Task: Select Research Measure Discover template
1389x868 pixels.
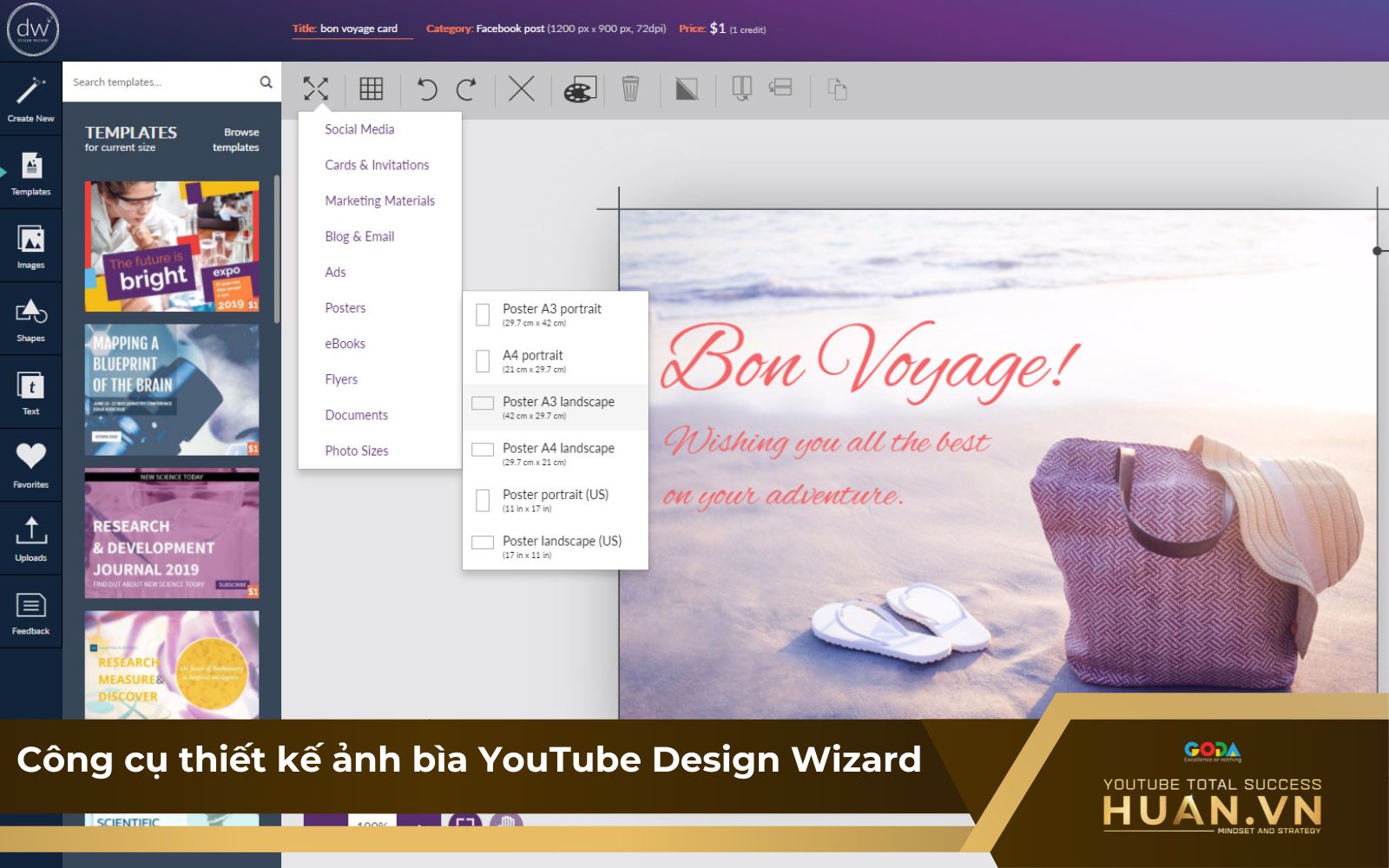Action: pos(172,665)
